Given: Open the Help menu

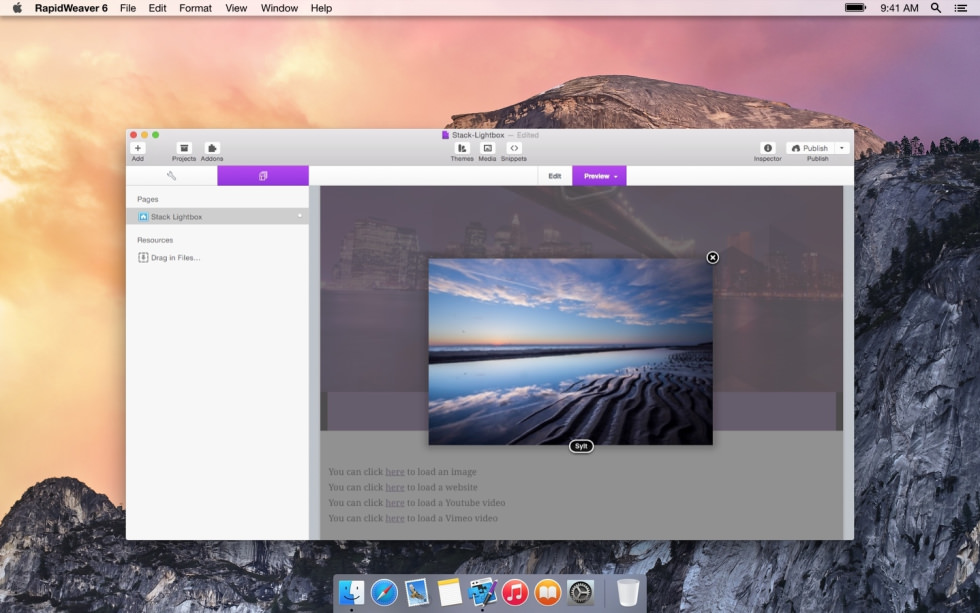Looking at the screenshot, I should 321,8.
